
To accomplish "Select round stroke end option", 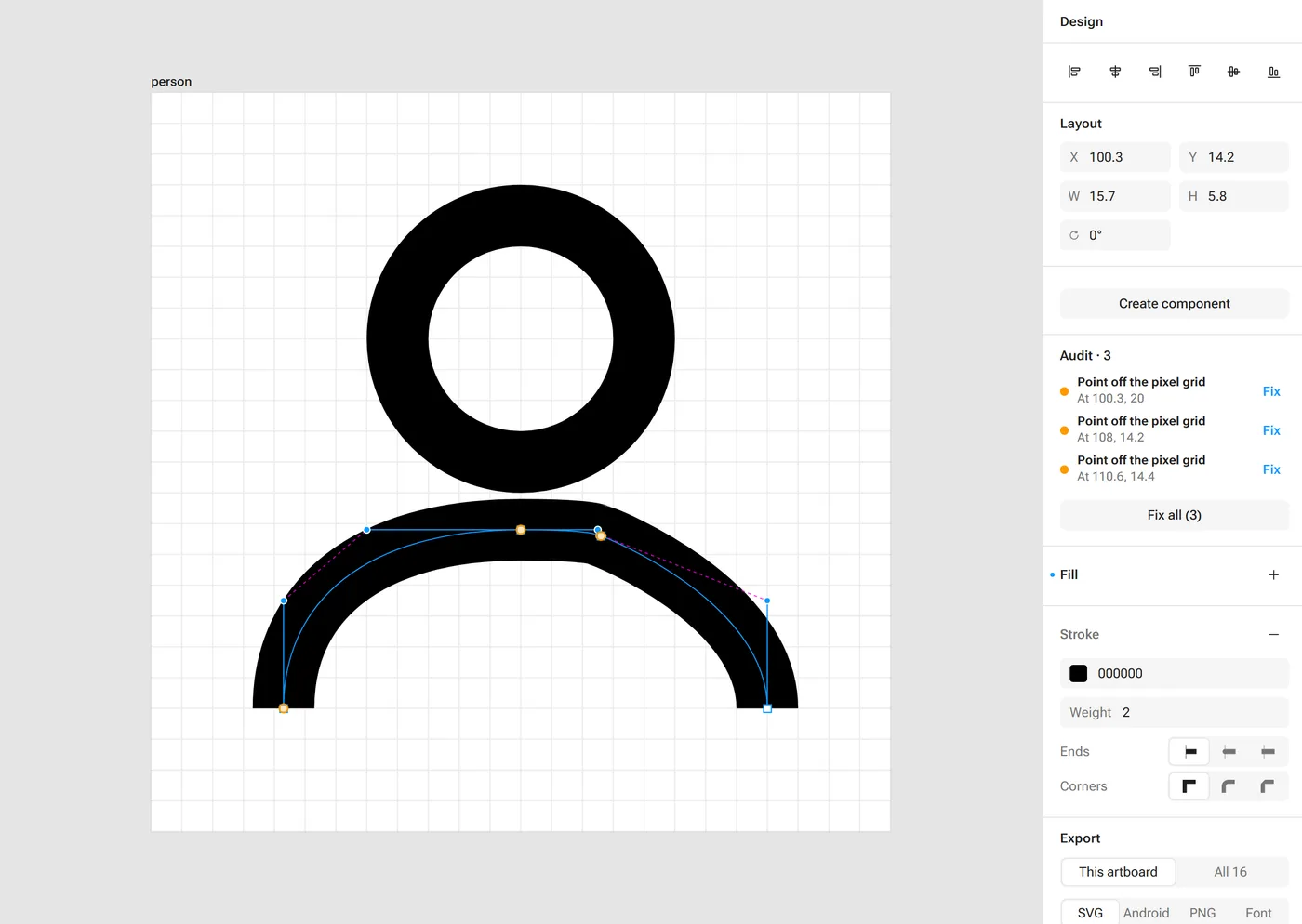I will coord(1229,751).
